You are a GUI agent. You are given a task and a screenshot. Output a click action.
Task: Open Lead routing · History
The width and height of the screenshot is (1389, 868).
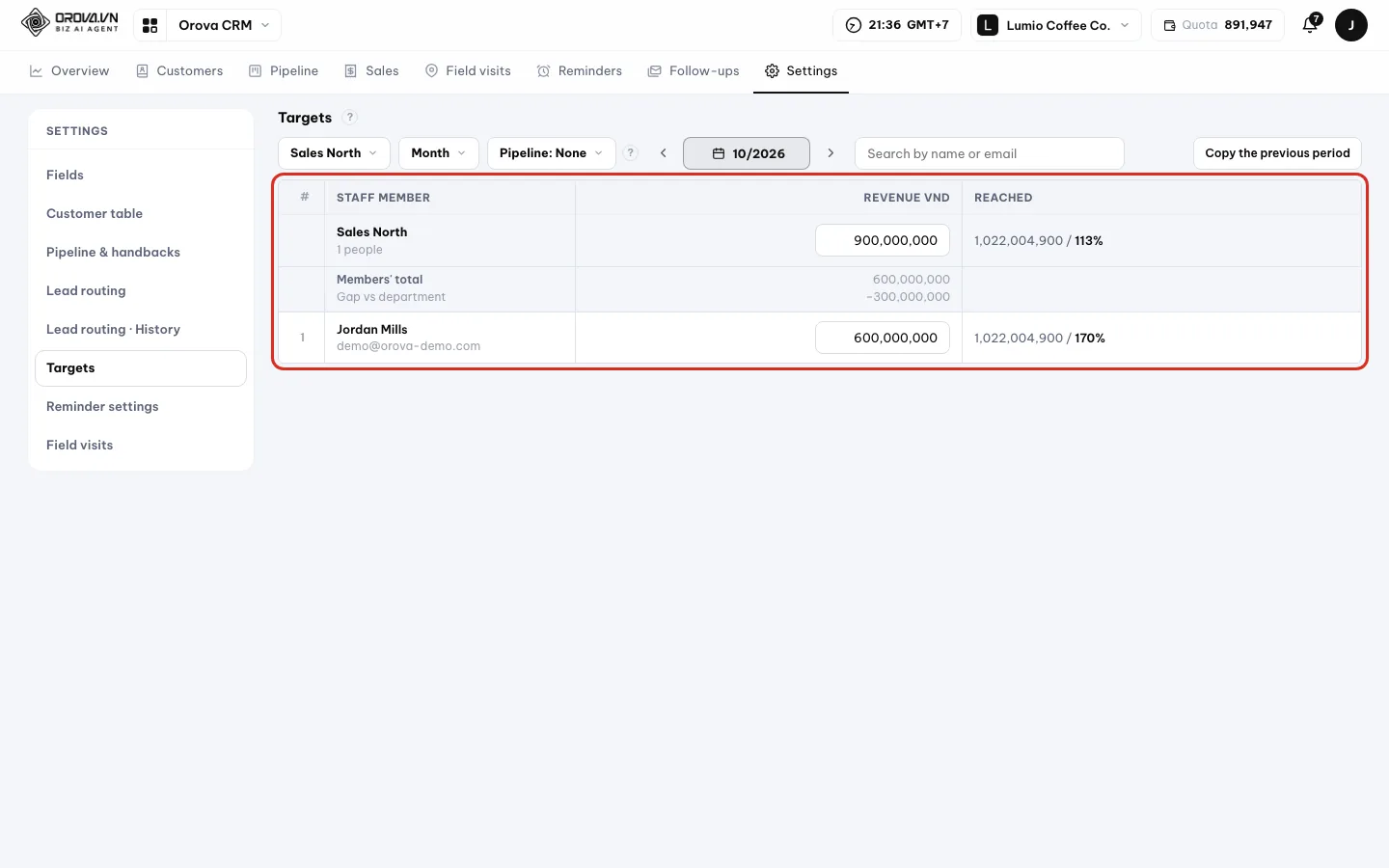[x=141, y=329]
